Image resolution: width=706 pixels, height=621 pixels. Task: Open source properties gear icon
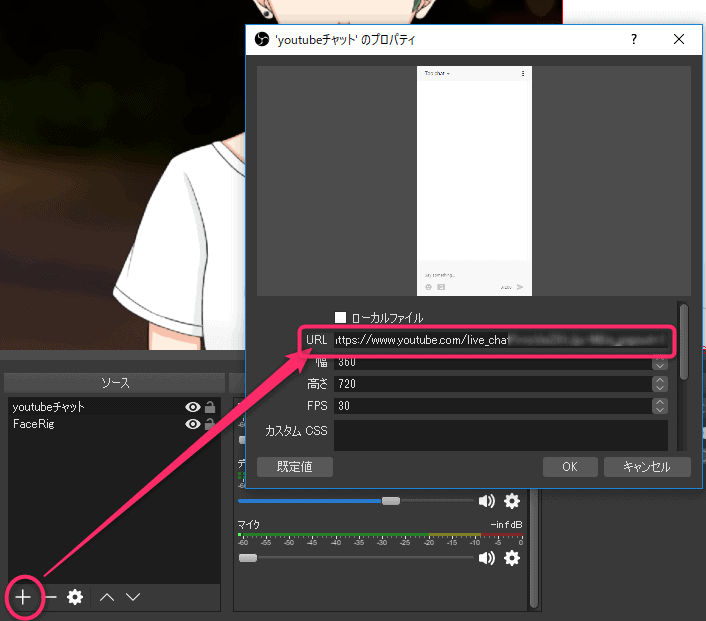pyautogui.click(x=75, y=597)
